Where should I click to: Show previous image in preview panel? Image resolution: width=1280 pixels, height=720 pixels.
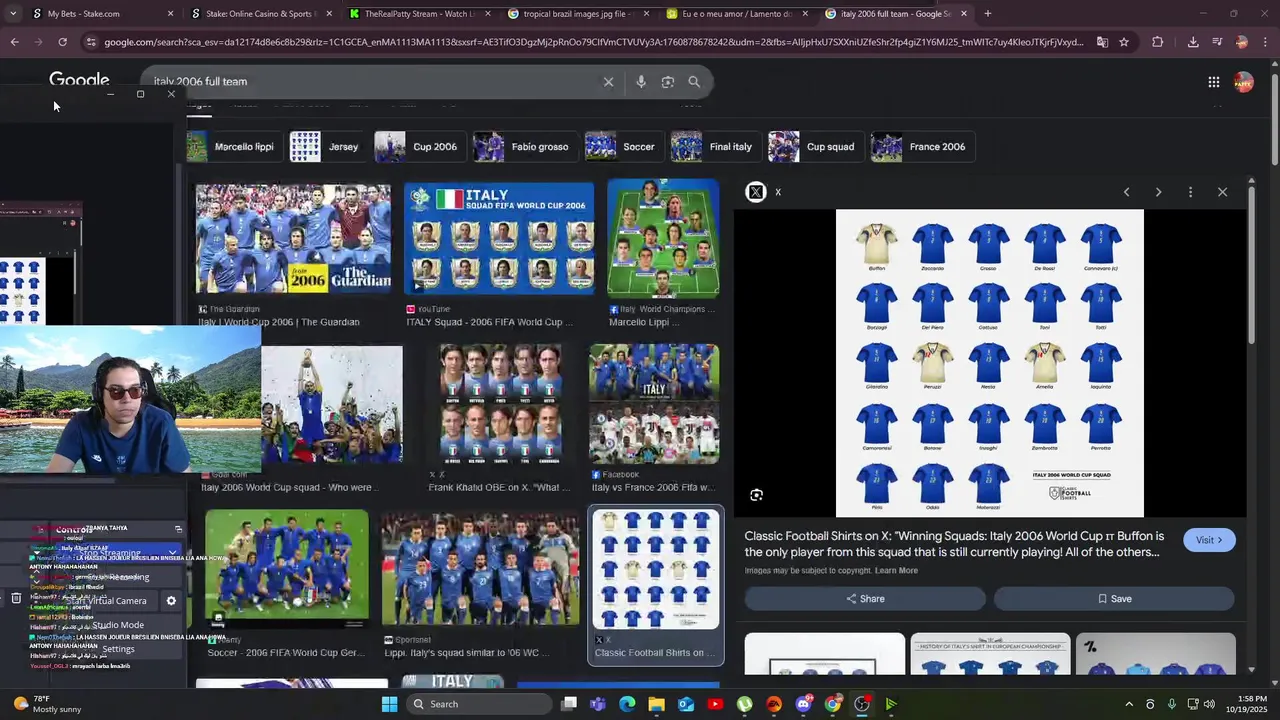click(x=1126, y=192)
